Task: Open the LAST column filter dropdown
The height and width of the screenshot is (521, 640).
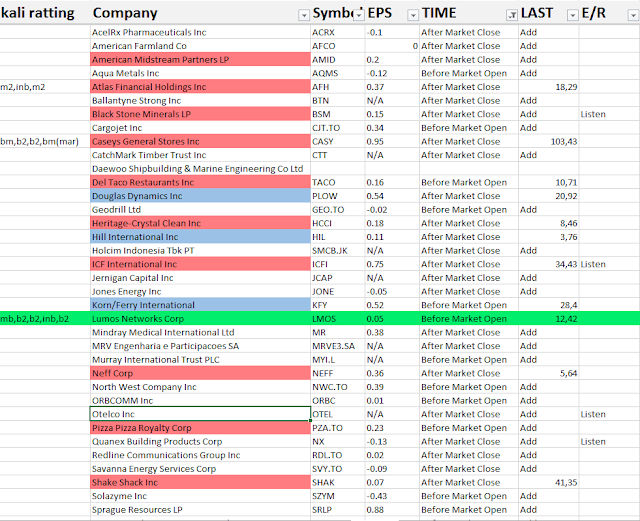Action: [x=573, y=15]
